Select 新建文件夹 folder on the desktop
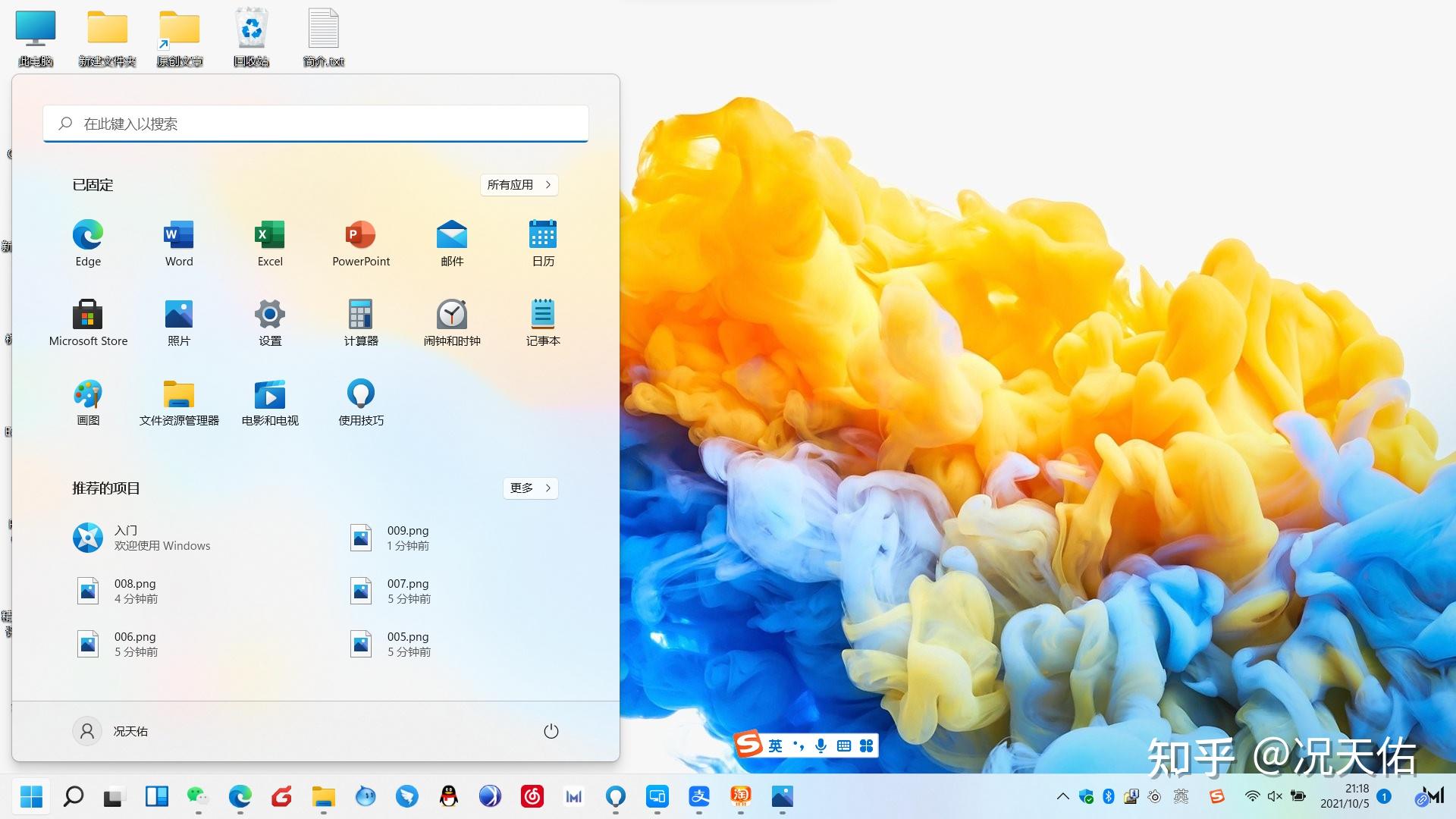 pos(107,38)
